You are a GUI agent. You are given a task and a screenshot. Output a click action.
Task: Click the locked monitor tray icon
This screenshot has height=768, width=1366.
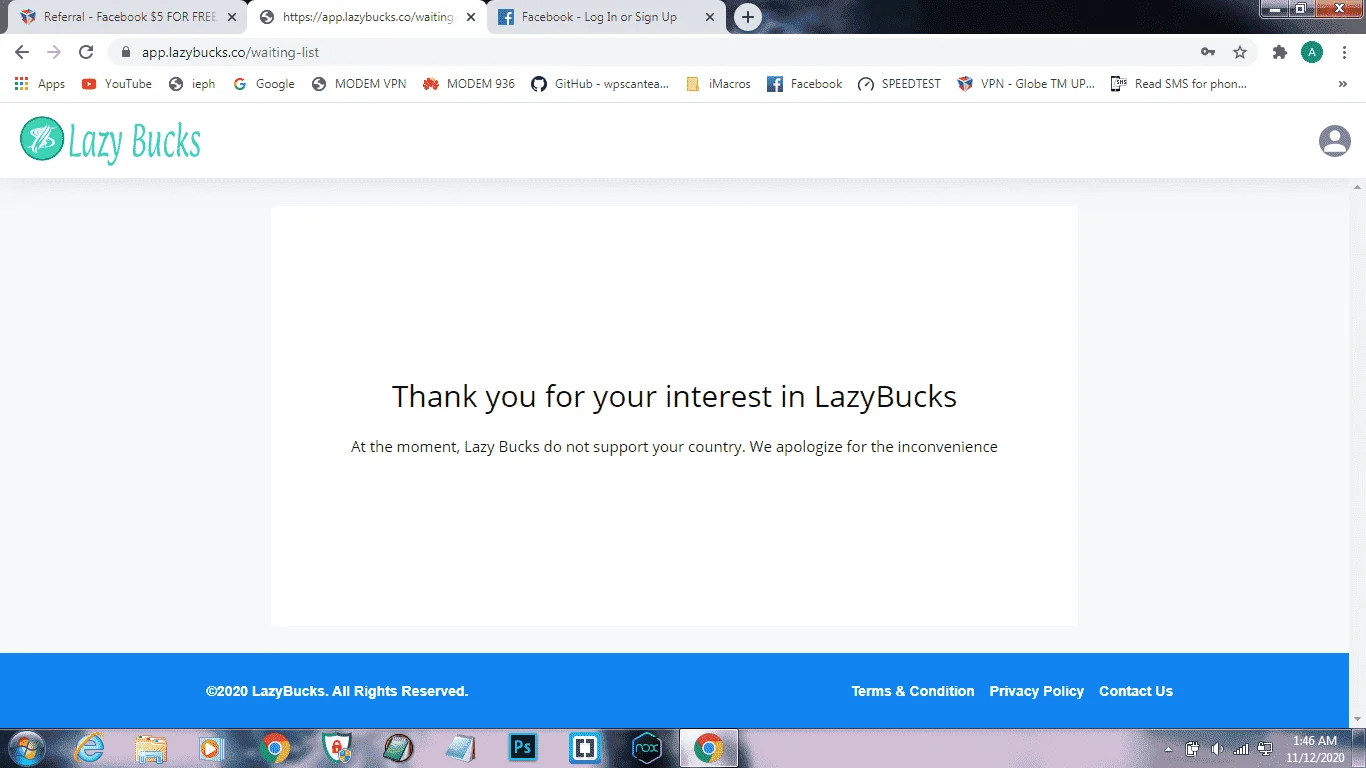1265,748
